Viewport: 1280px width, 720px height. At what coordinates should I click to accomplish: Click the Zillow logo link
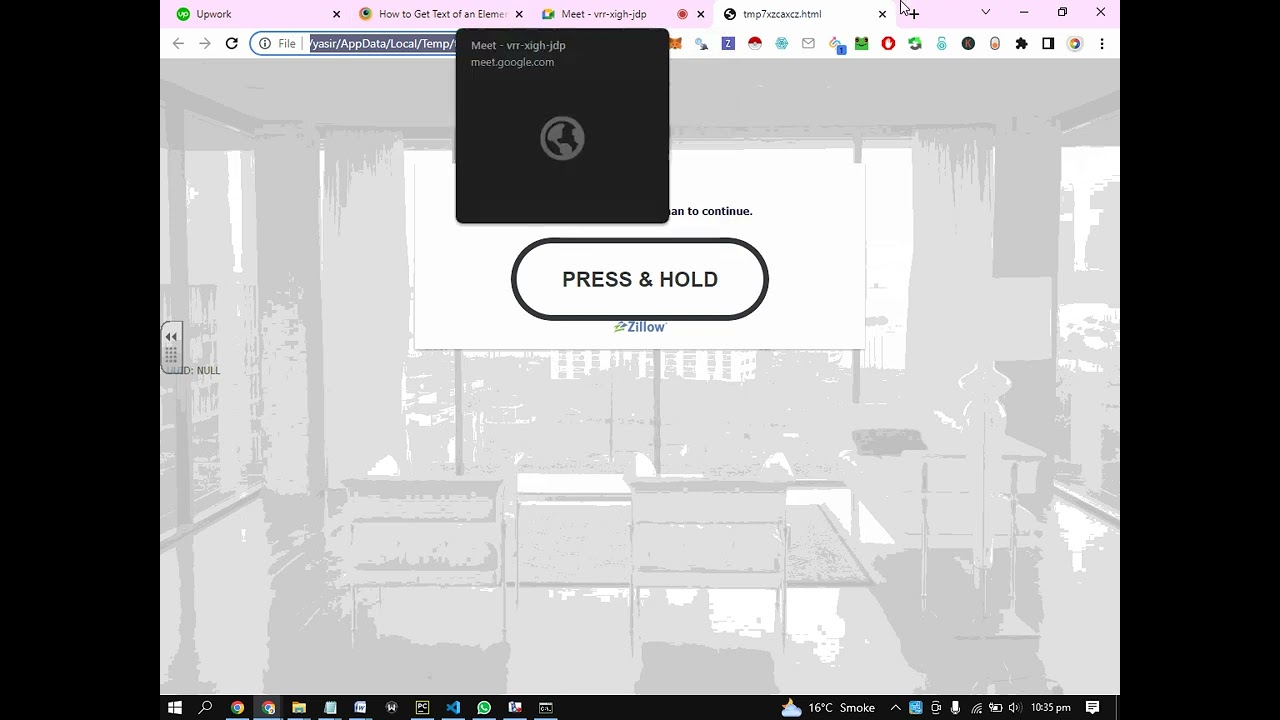click(x=640, y=327)
